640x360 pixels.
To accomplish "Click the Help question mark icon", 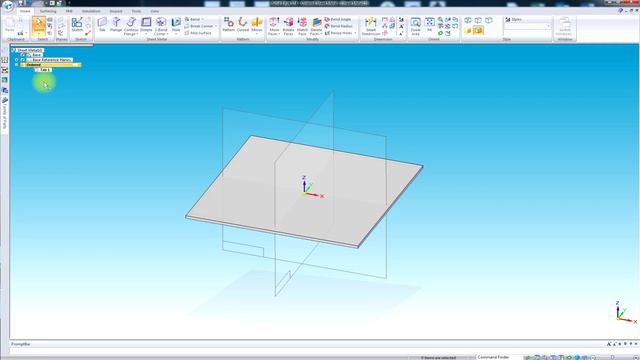I will click(620, 11).
